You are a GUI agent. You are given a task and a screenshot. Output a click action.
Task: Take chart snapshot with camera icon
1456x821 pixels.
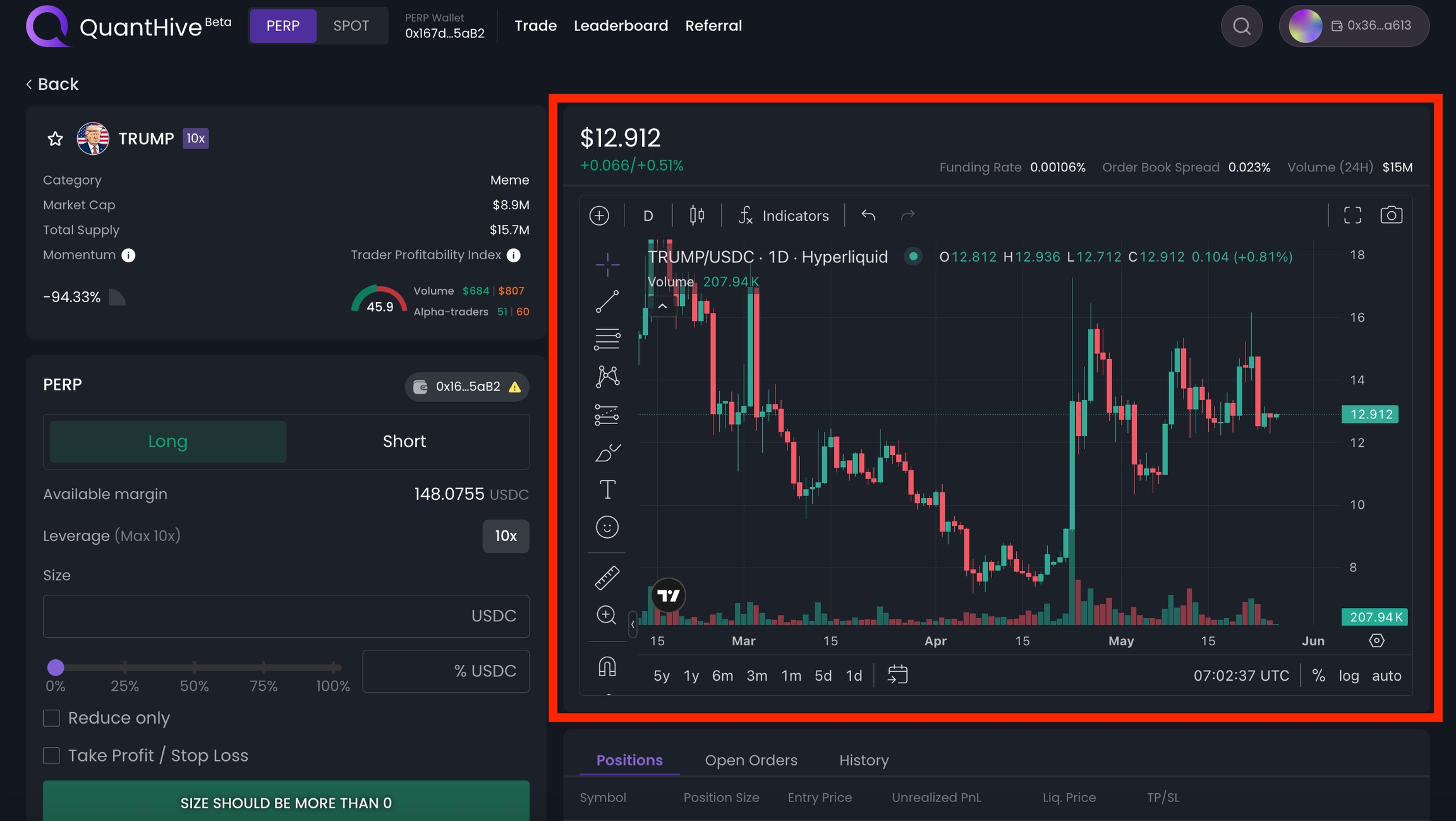click(1391, 216)
